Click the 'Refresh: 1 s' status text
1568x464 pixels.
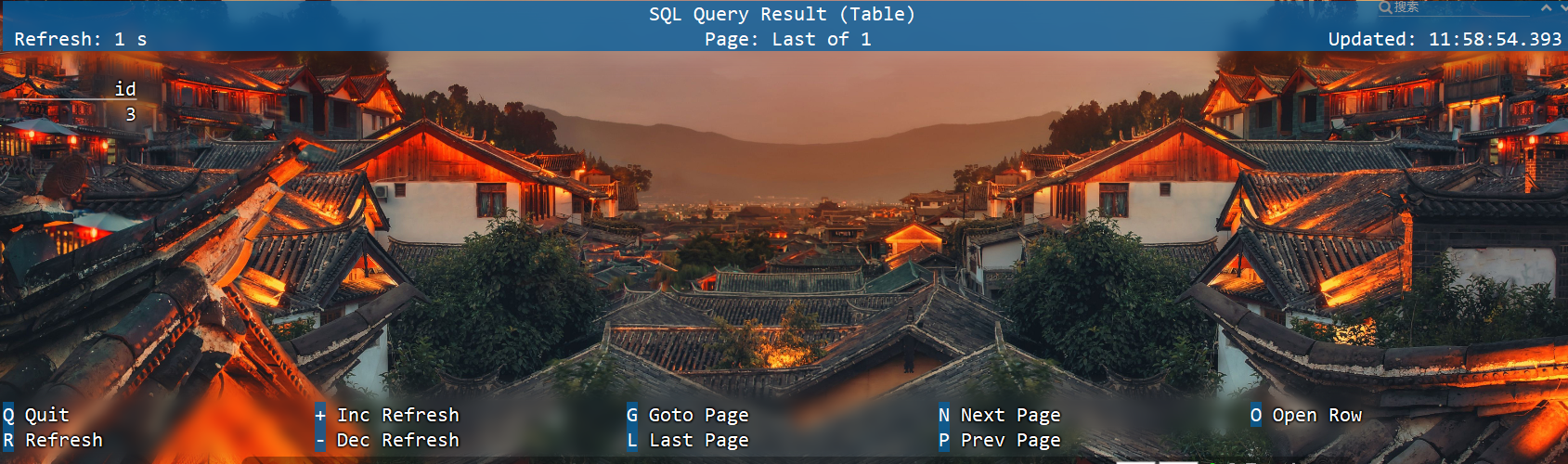click(x=81, y=39)
